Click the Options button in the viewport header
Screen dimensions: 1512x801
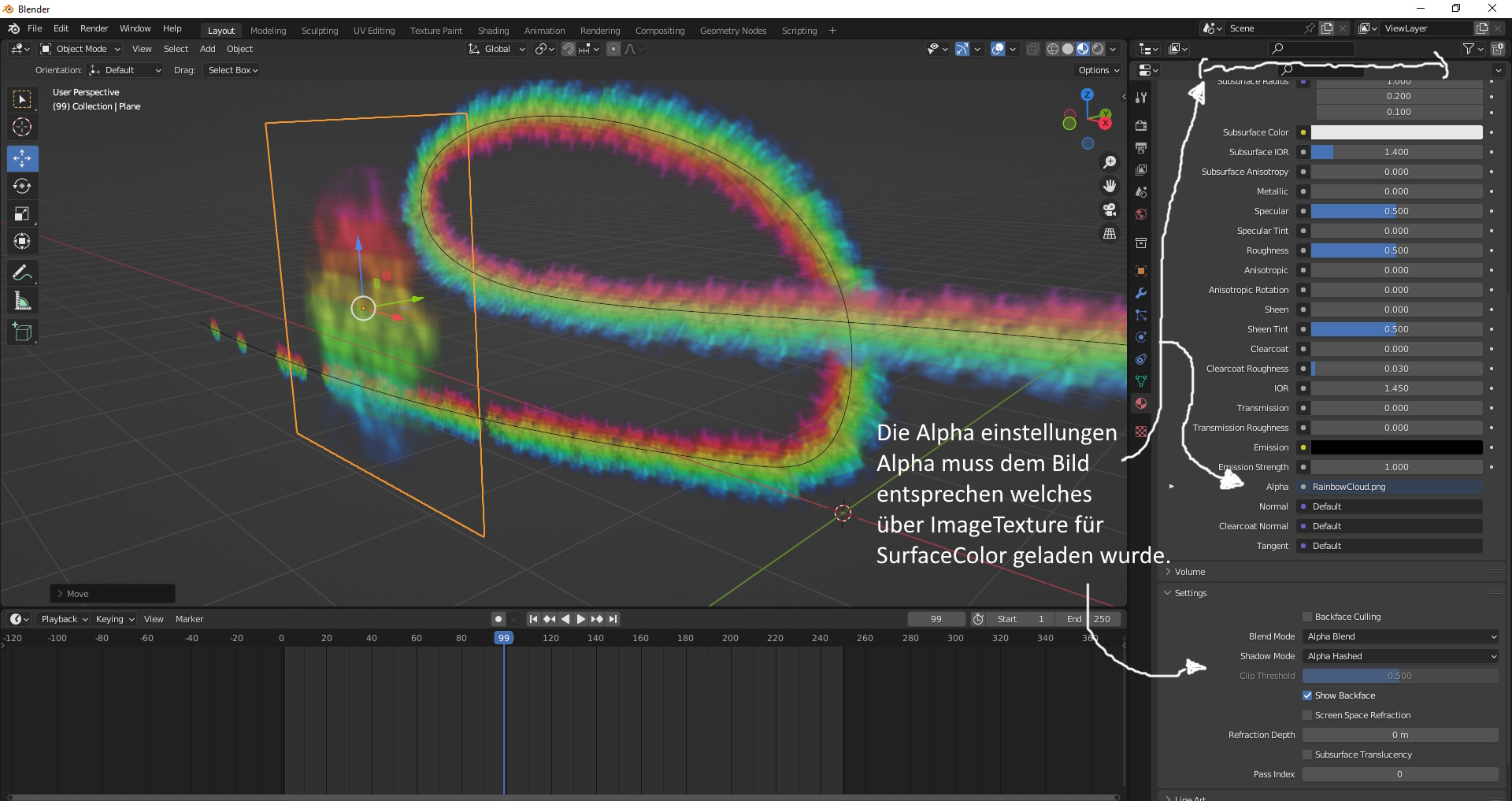(x=1098, y=70)
